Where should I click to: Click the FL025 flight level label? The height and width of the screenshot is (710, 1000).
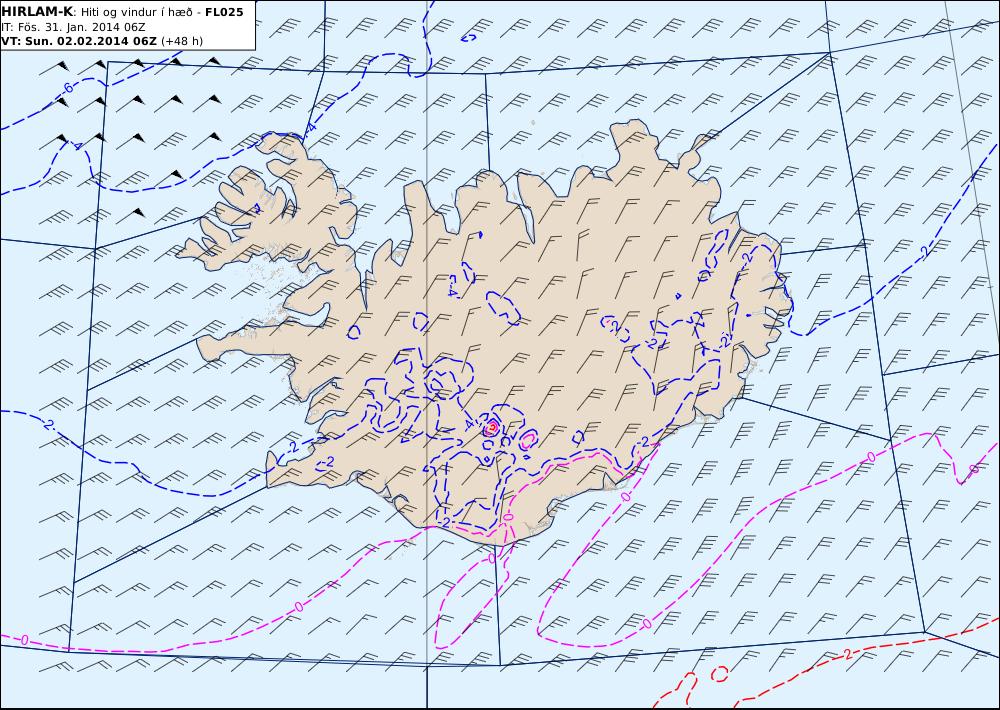tap(224, 11)
